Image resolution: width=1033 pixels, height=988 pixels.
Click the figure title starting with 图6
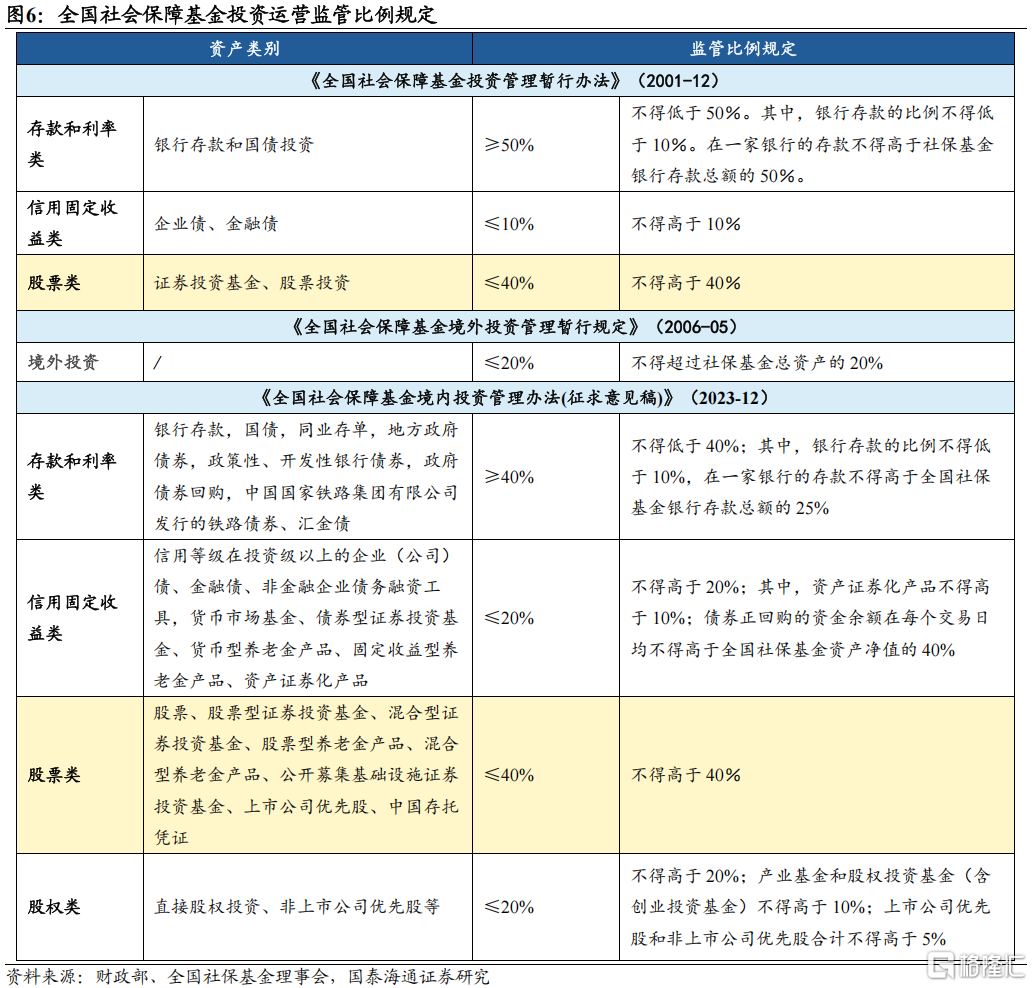(222, 15)
